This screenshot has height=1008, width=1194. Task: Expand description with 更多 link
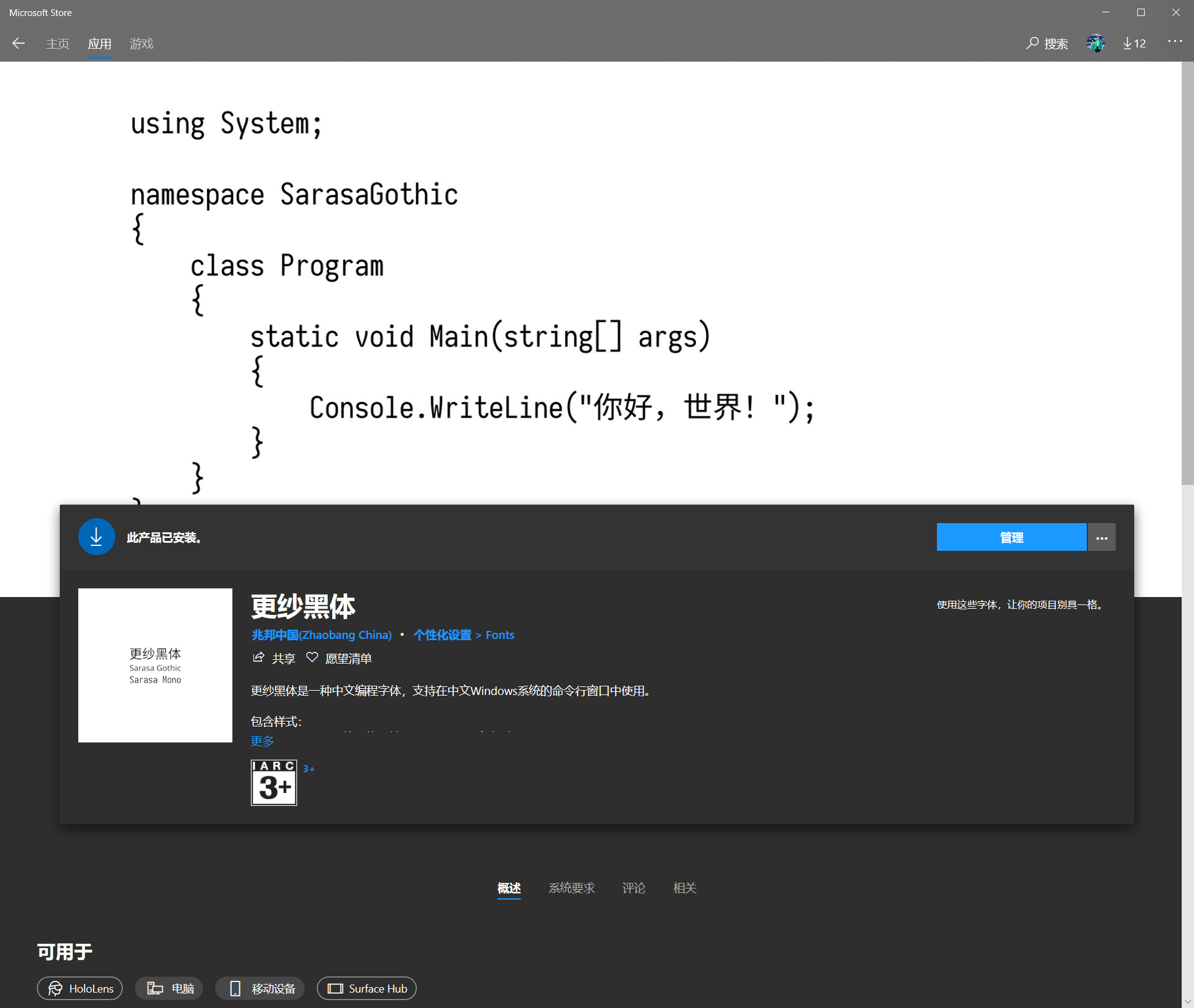click(262, 741)
